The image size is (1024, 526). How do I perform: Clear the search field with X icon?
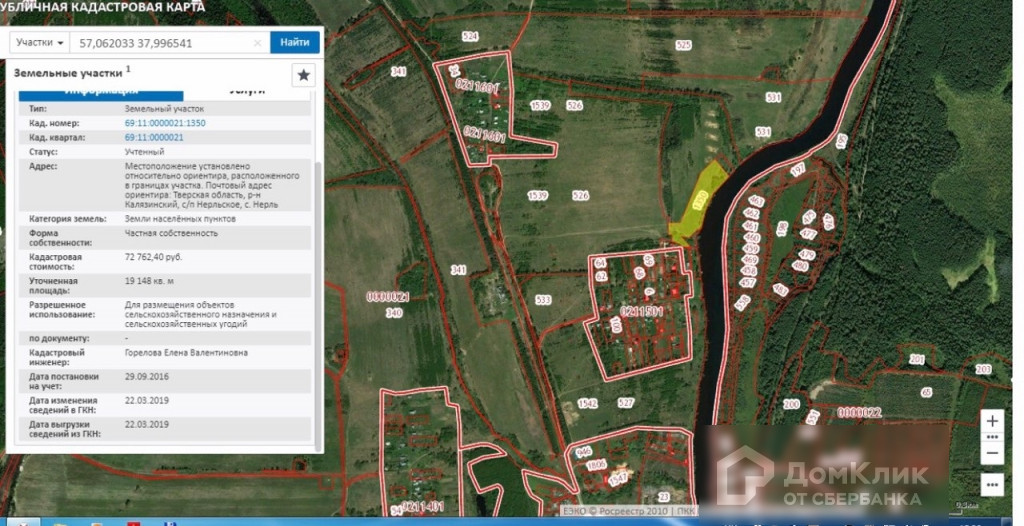[x=258, y=43]
